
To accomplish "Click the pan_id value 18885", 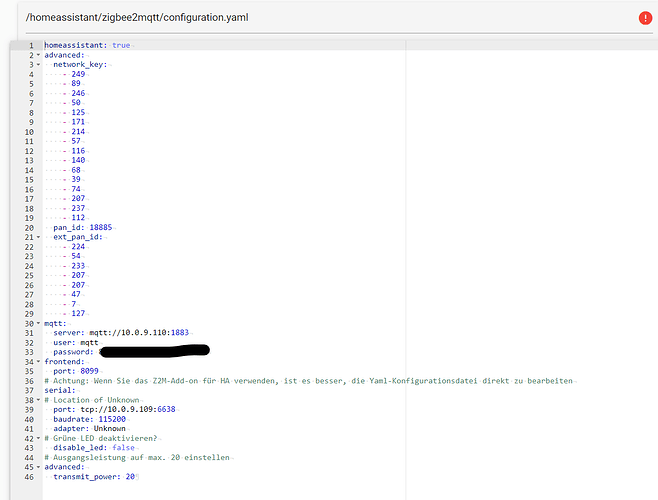I will pyautogui.click(x=101, y=228).
